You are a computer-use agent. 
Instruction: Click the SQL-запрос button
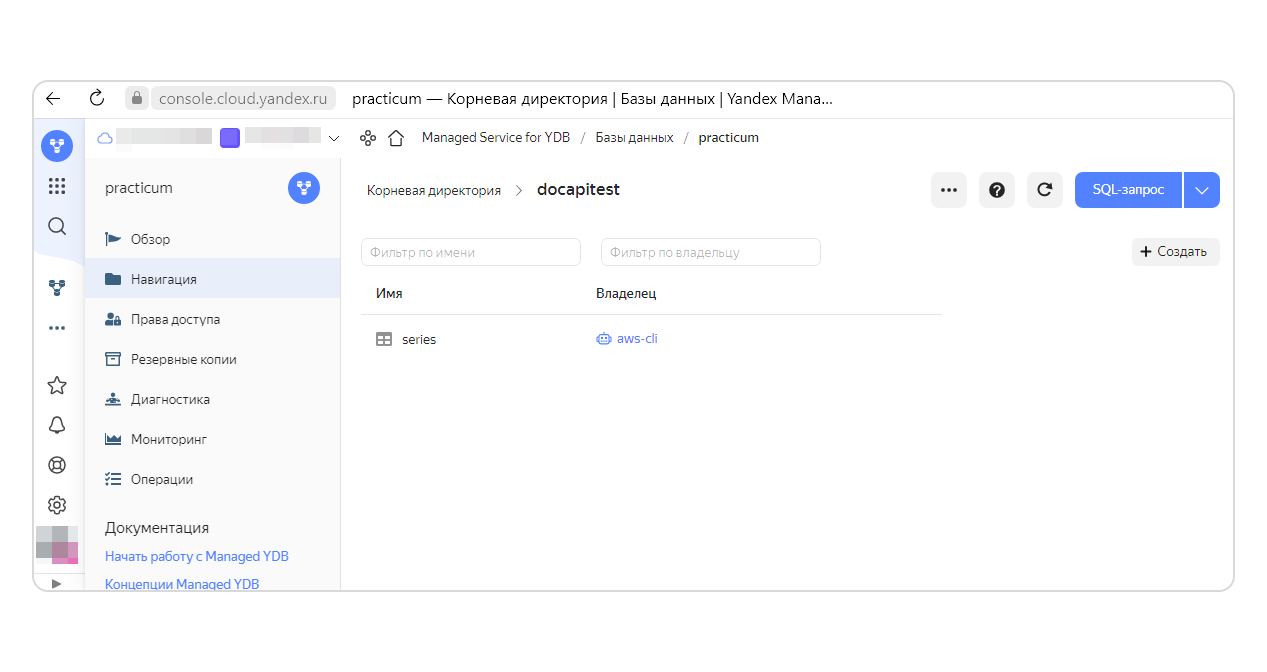[x=1128, y=190]
